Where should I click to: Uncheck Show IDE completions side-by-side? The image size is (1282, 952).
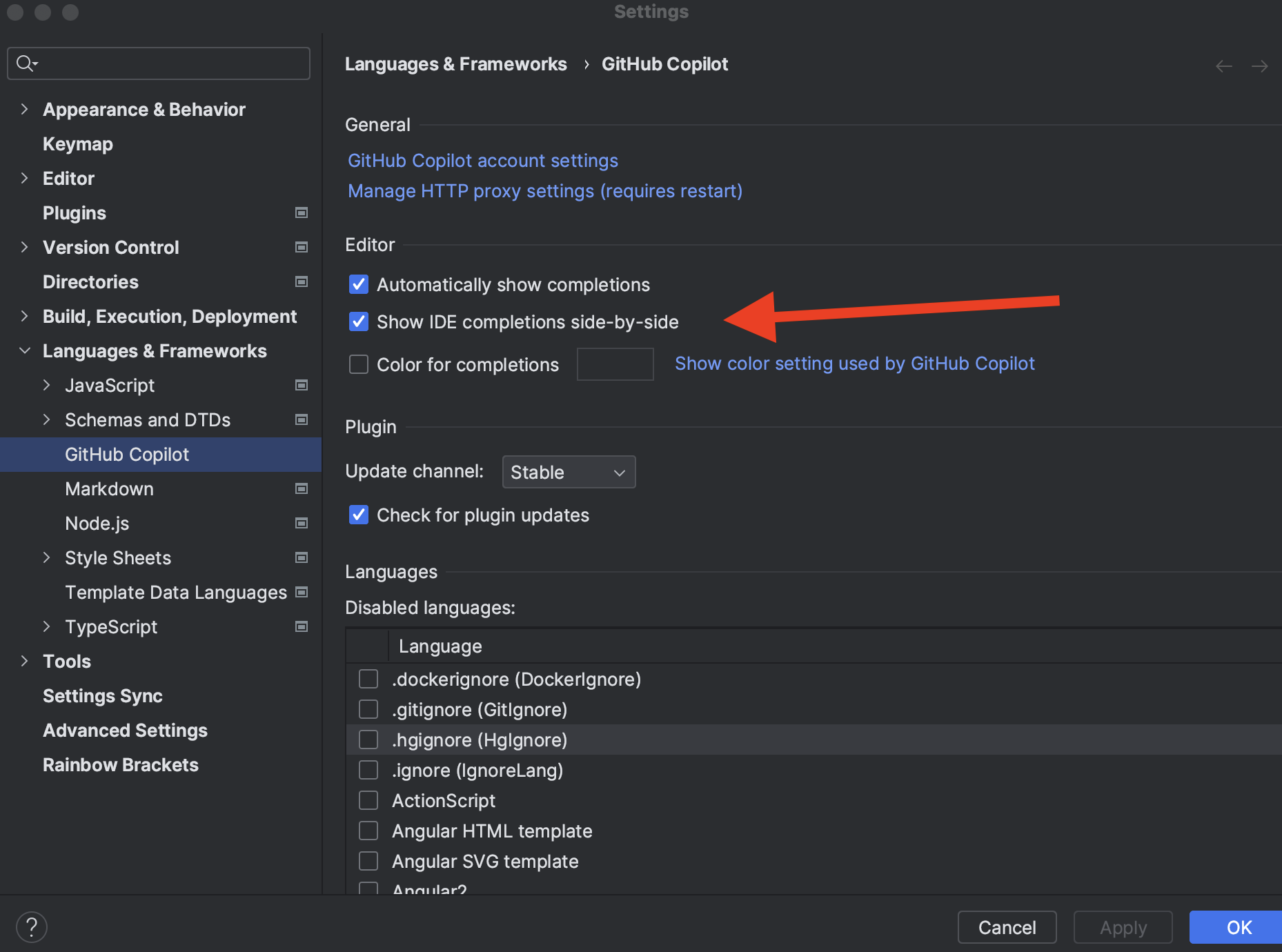358,321
